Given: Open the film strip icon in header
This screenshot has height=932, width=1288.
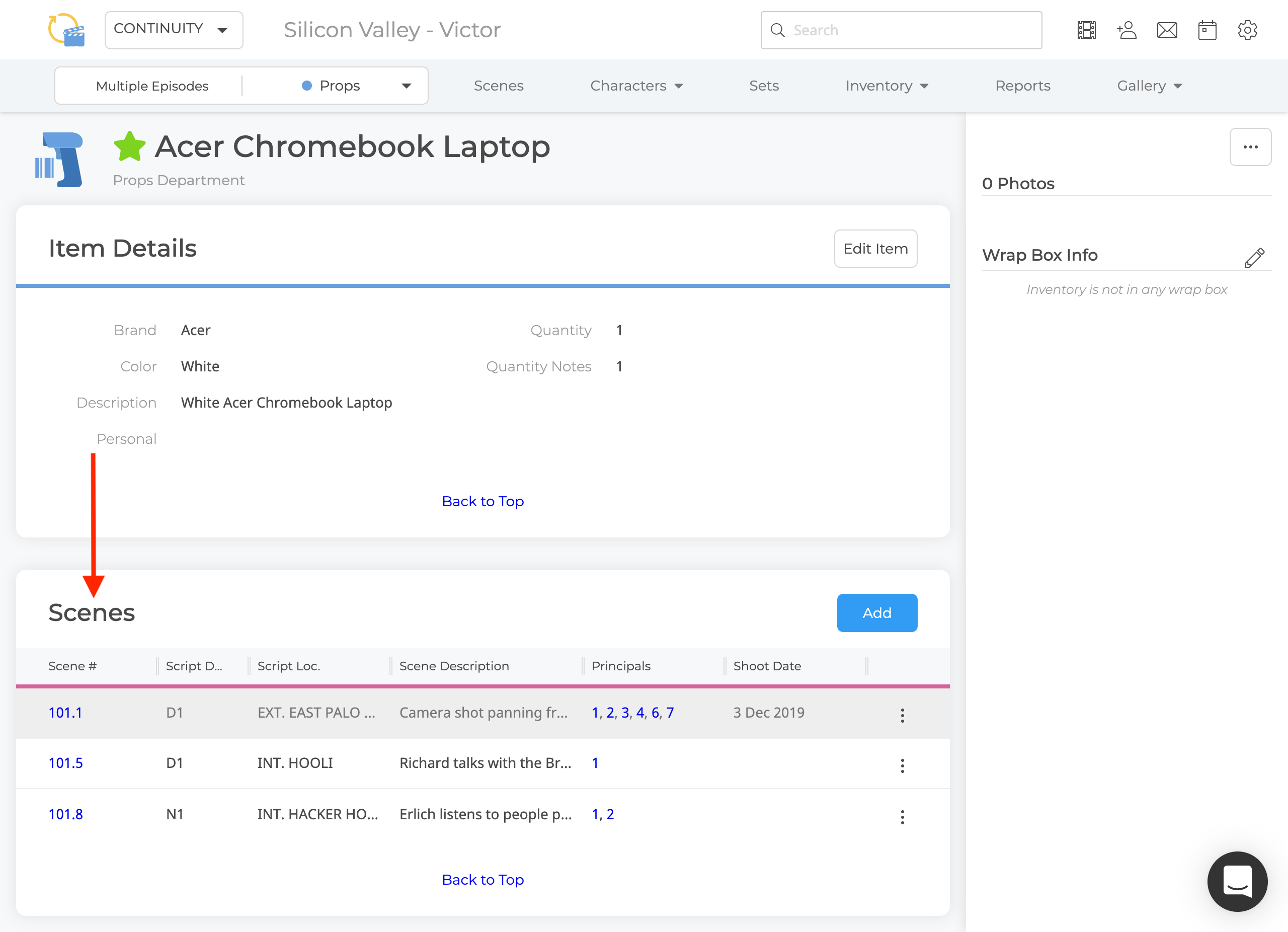Looking at the screenshot, I should point(1086,30).
